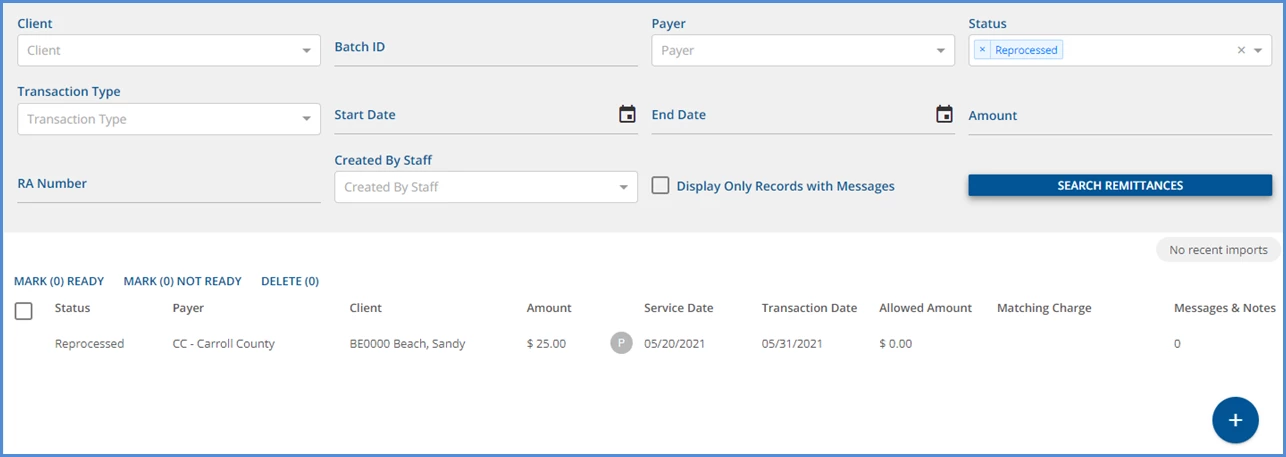Sort by Status column header
Viewport: 1286px width, 457px height.
[72, 308]
